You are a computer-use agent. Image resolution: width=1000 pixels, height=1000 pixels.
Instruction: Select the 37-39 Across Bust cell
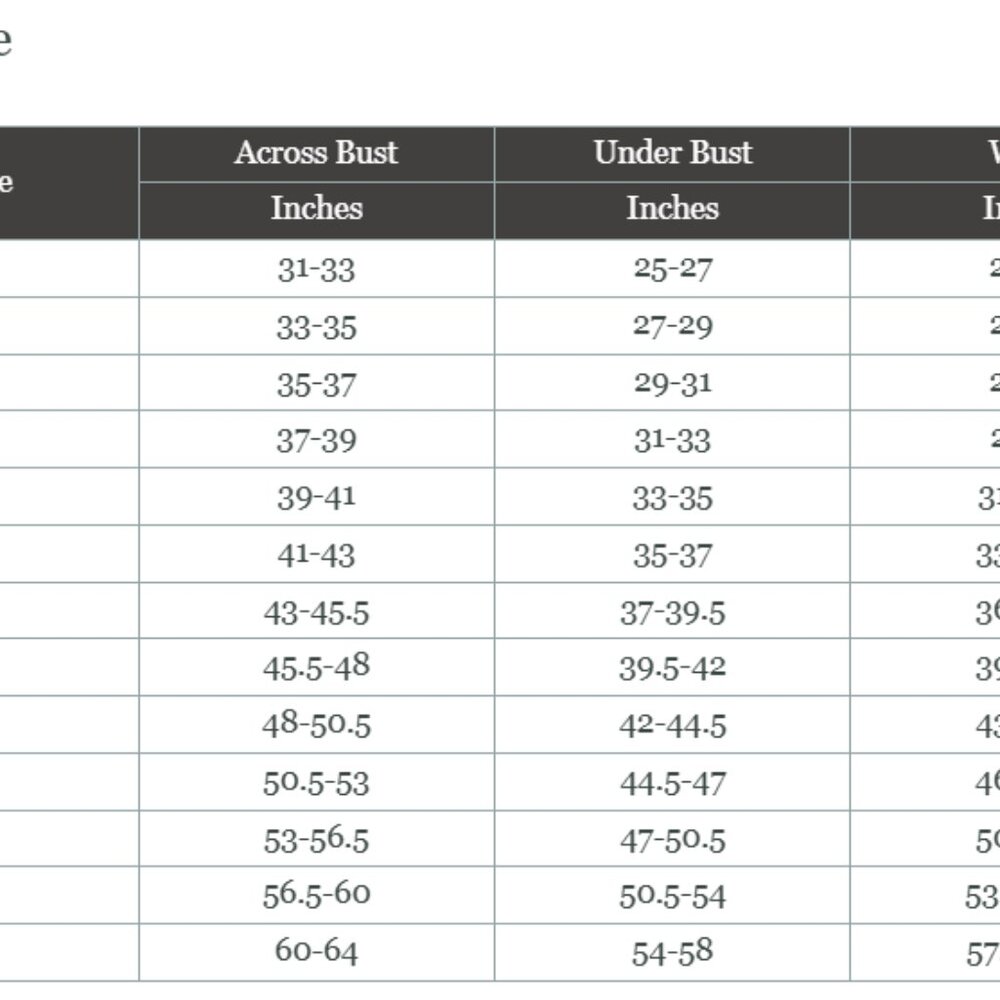pos(316,439)
